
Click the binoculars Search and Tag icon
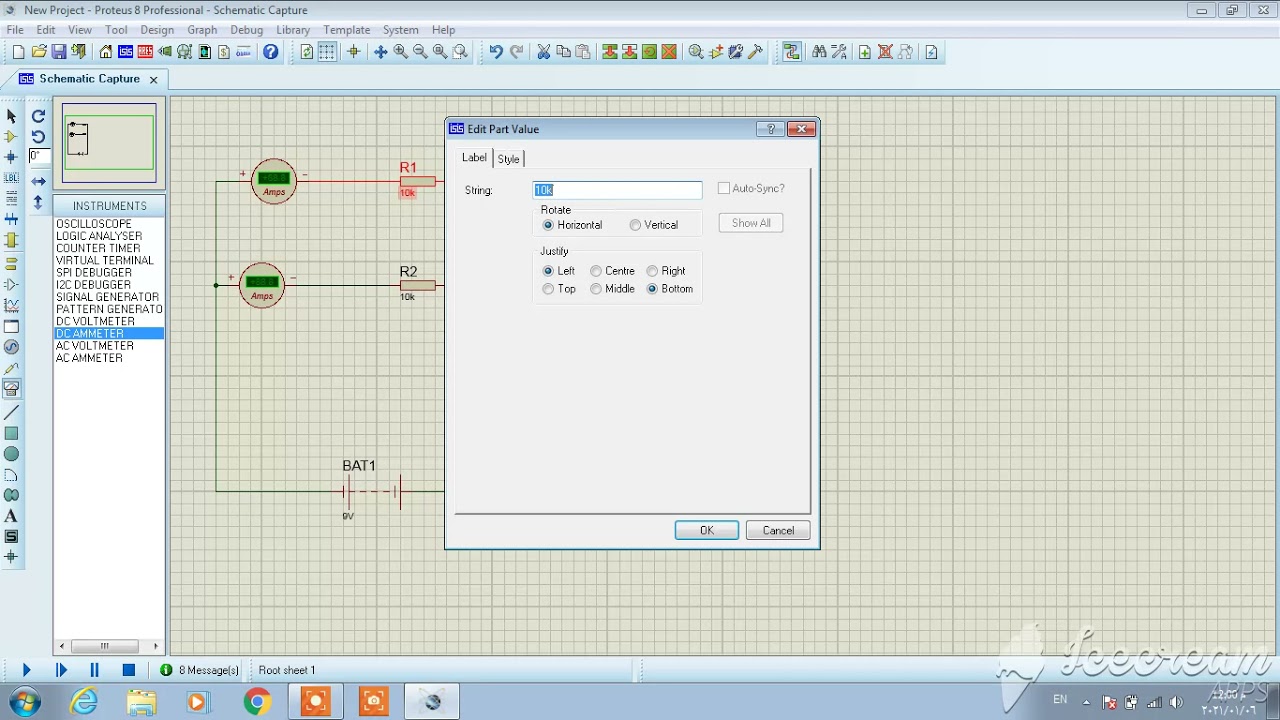click(819, 52)
